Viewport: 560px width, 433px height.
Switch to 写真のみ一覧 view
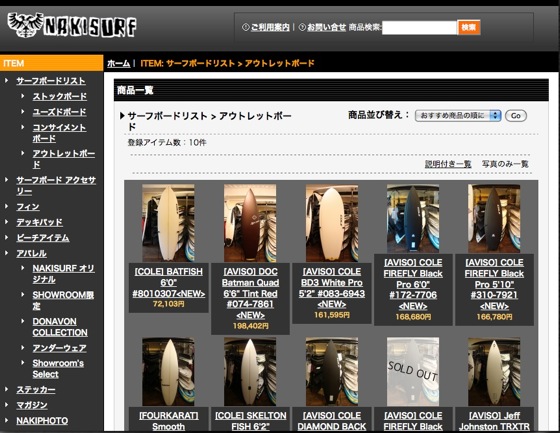pyautogui.click(x=505, y=164)
